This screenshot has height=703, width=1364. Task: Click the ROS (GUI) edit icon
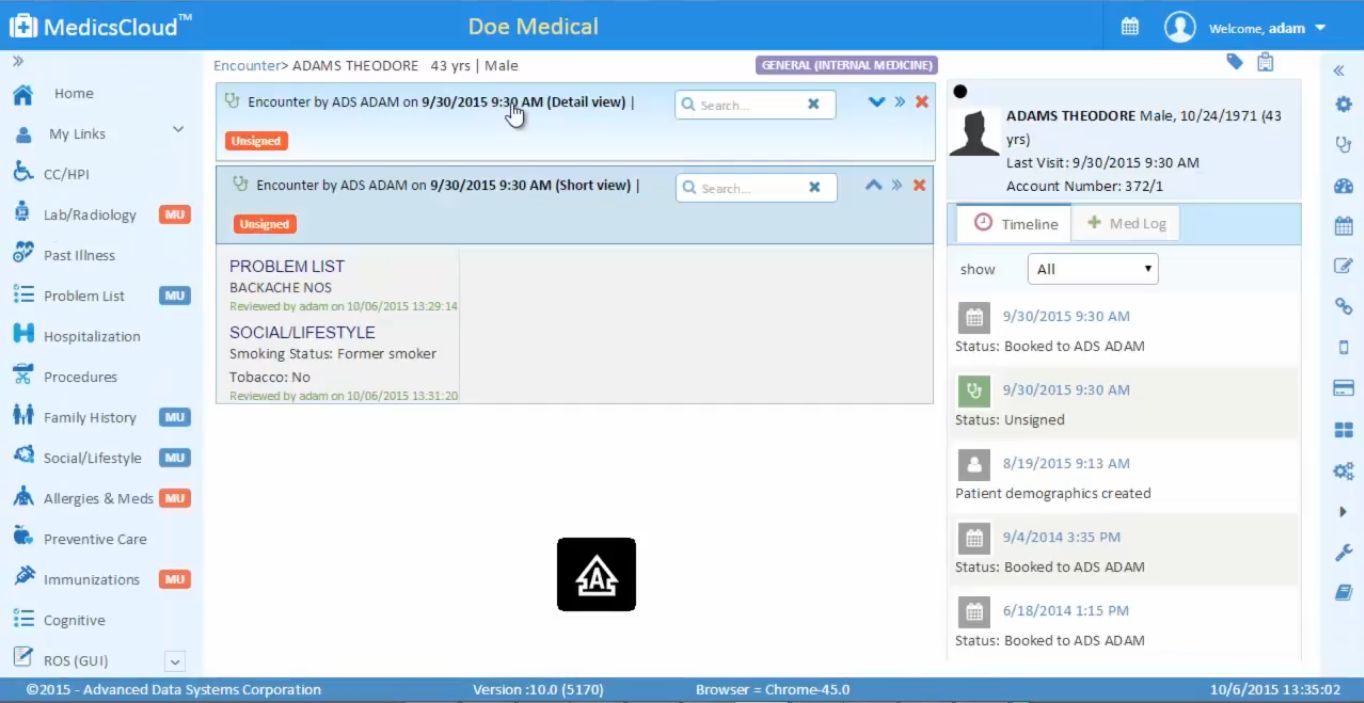23,657
